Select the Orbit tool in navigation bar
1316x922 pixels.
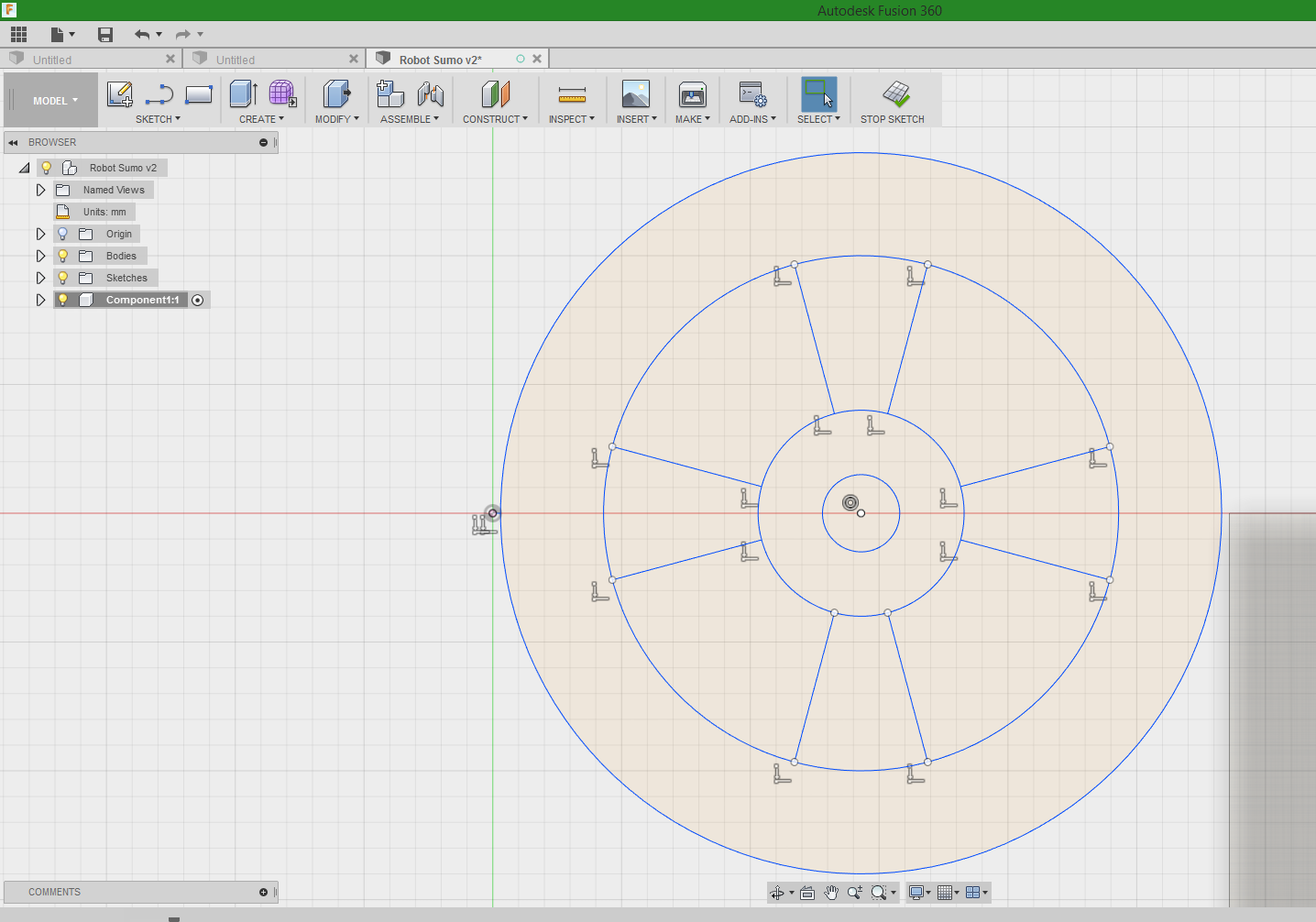pos(777,892)
